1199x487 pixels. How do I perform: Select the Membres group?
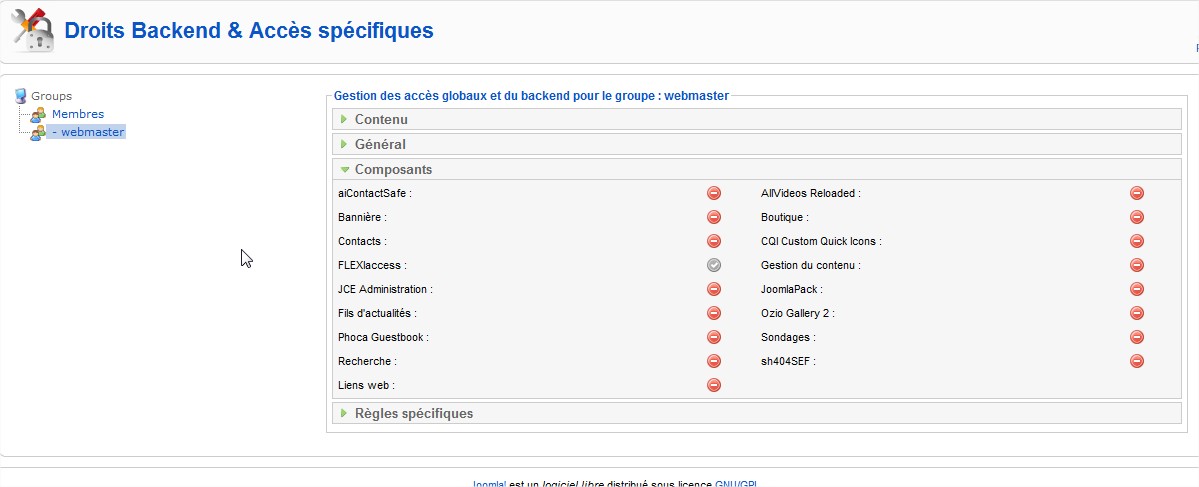point(78,115)
